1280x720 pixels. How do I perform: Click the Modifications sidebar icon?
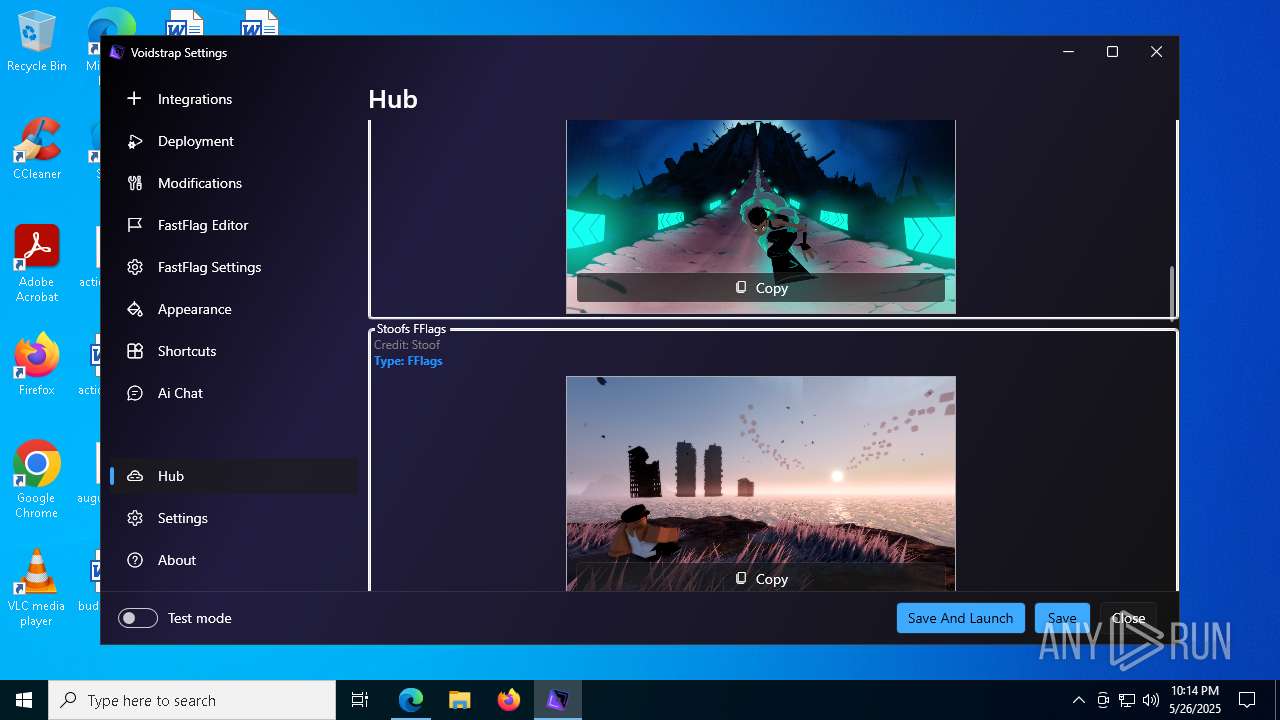click(x=135, y=183)
